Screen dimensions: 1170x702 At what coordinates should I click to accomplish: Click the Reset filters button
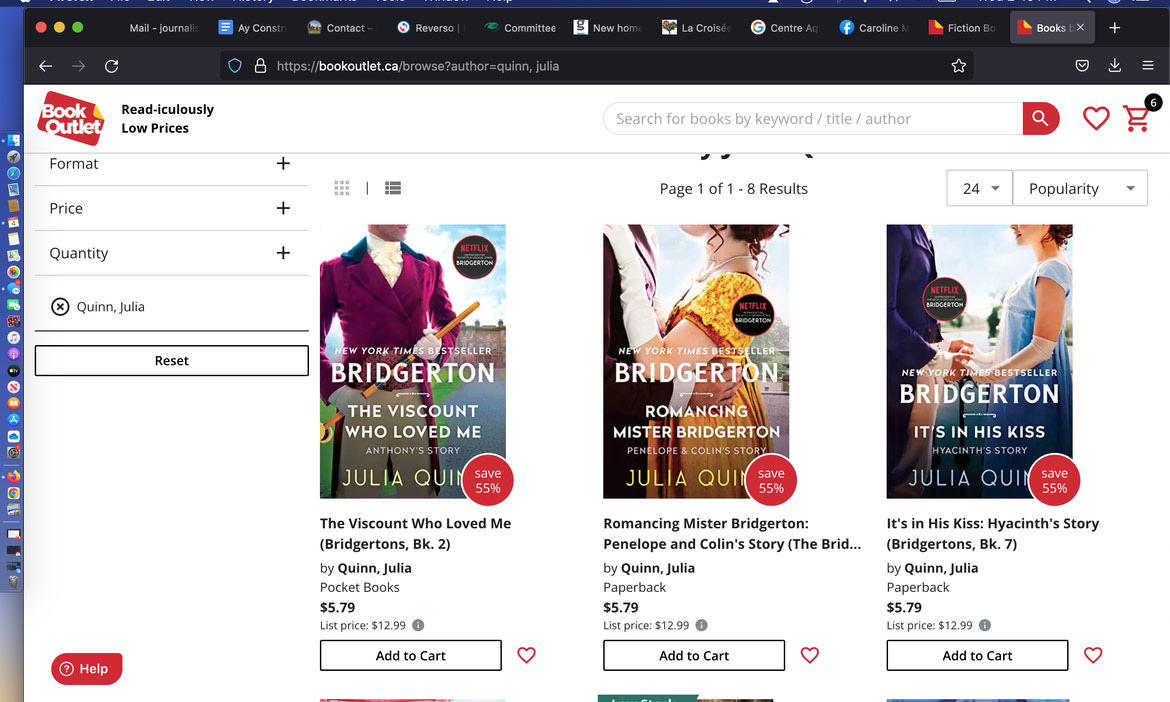click(172, 360)
